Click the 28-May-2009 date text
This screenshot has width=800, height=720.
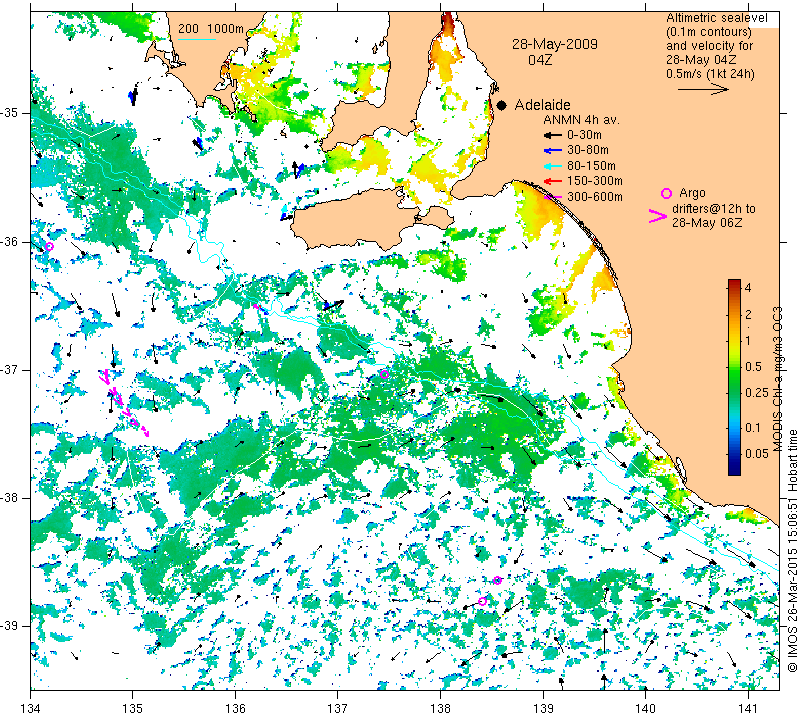555,44
